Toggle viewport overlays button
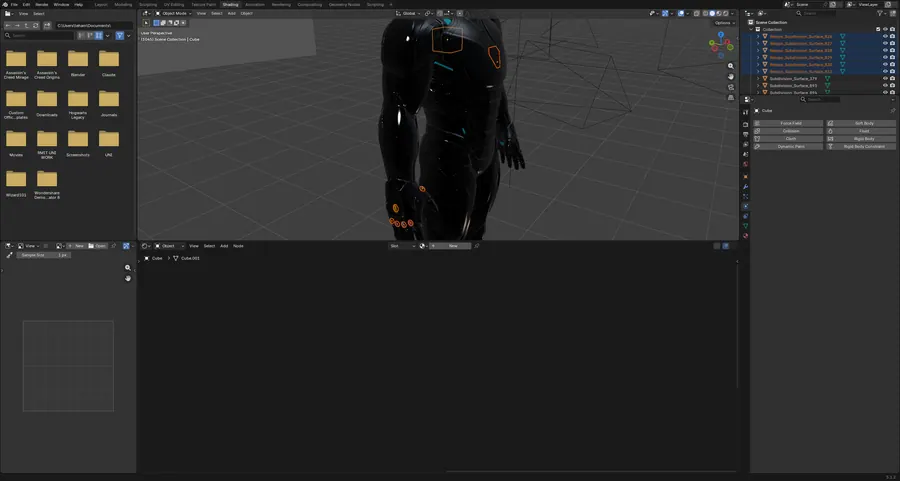Image resolution: width=900 pixels, height=481 pixels. pyautogui.click(x=681, y=13)
